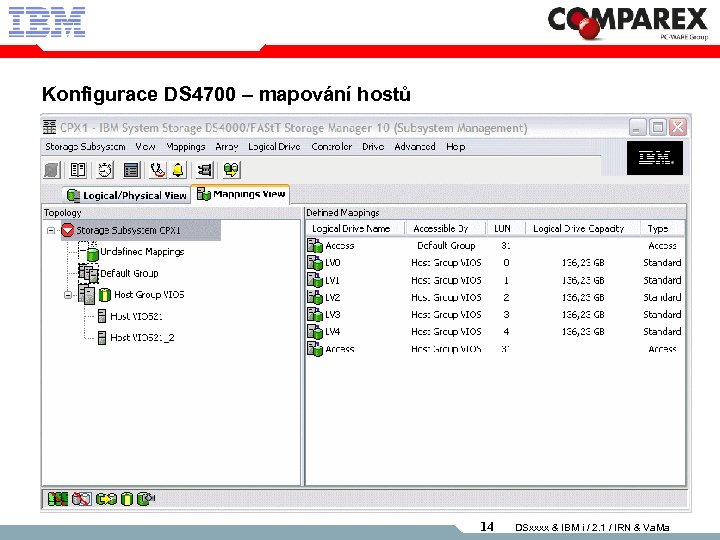Image resolution: width=720 pixels, height=540 pixels.
Task: Switch to the Logical/Physical View tab
Action: [126, 195]
